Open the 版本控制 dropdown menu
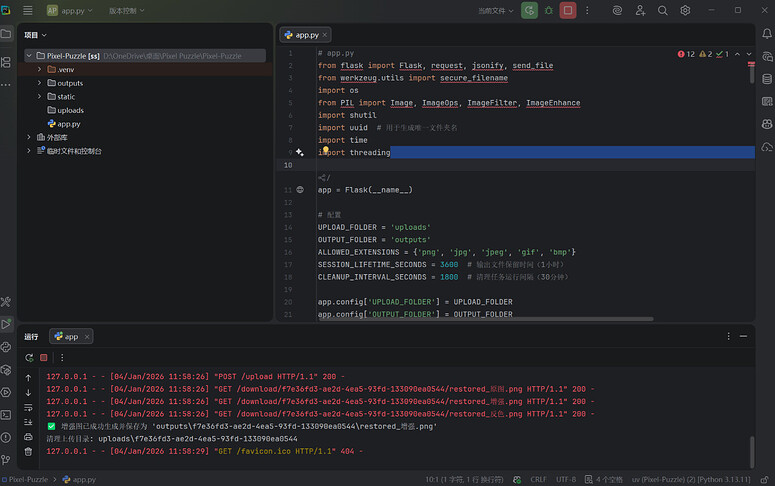Screen dimensions: 775x486 (126, 10)
